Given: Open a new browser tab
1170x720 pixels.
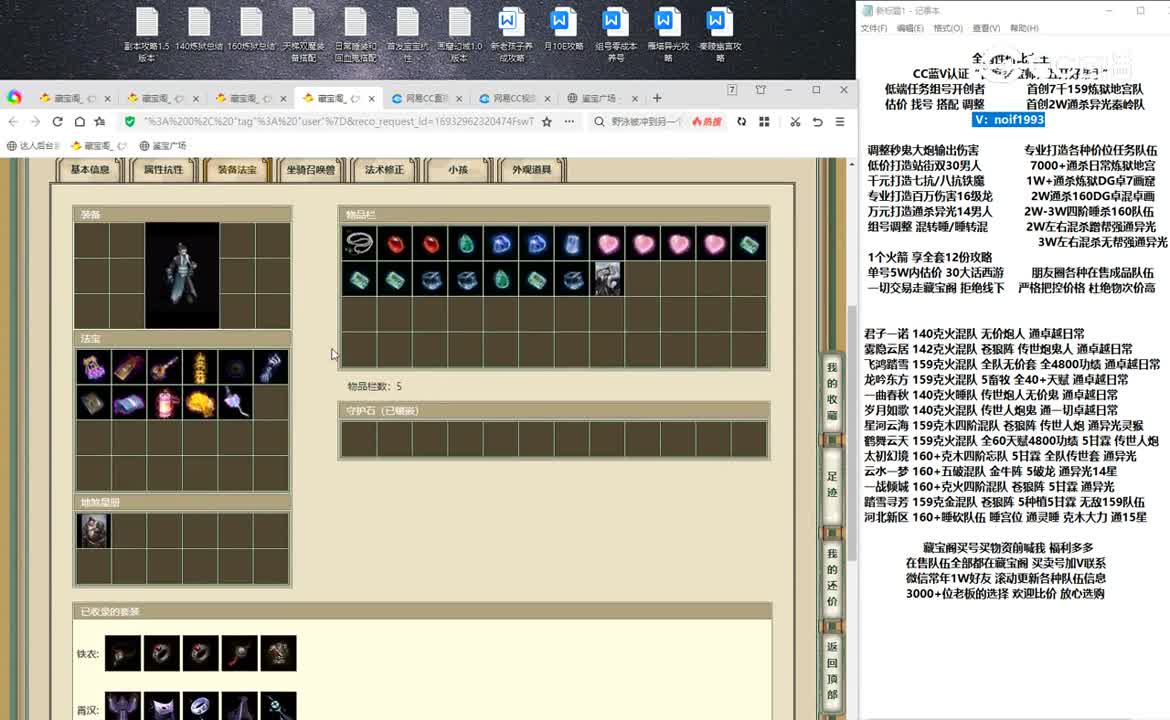Looking at the screenshot, I should pos(657,98).
